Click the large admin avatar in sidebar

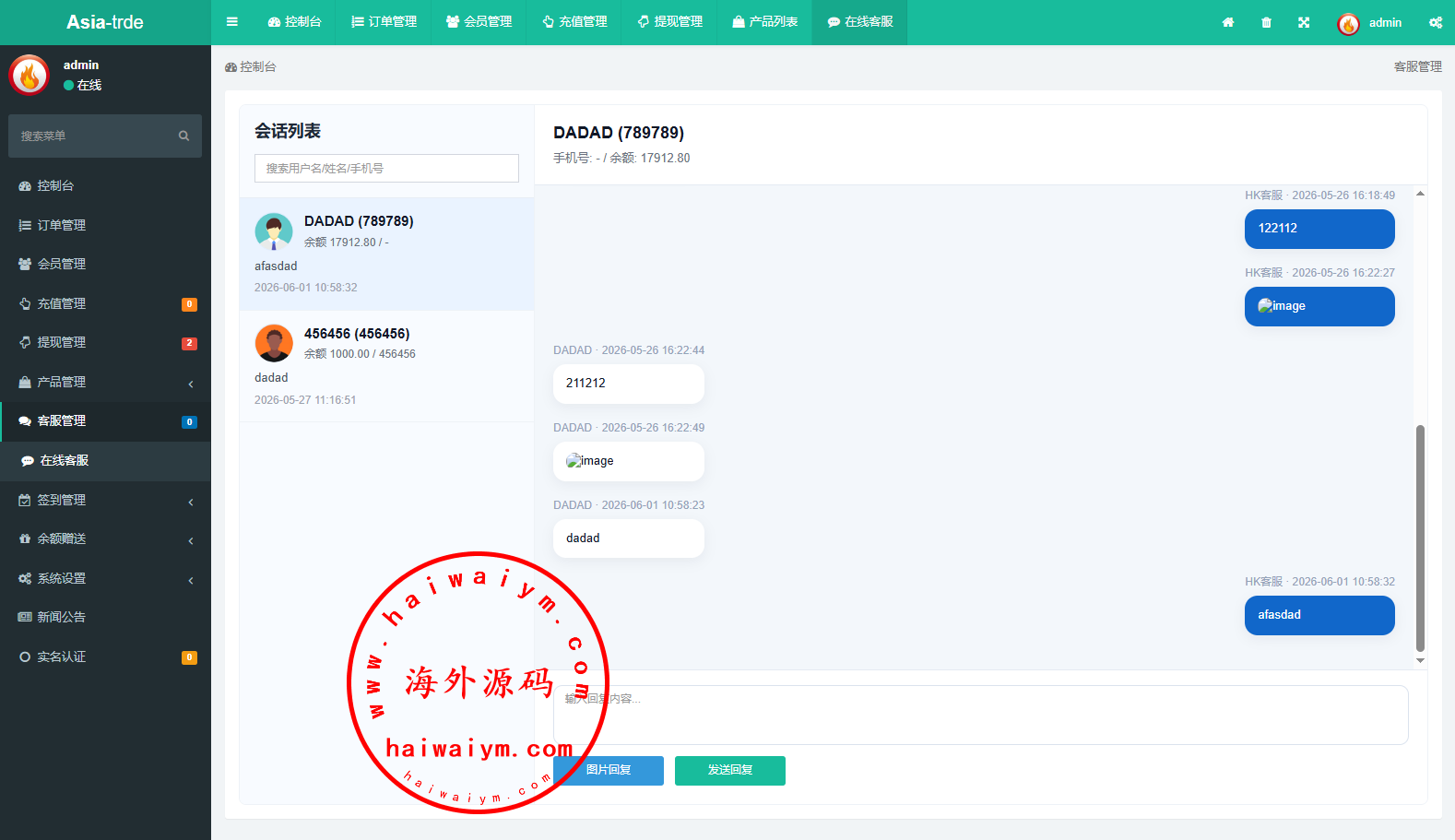pos(30,75)
